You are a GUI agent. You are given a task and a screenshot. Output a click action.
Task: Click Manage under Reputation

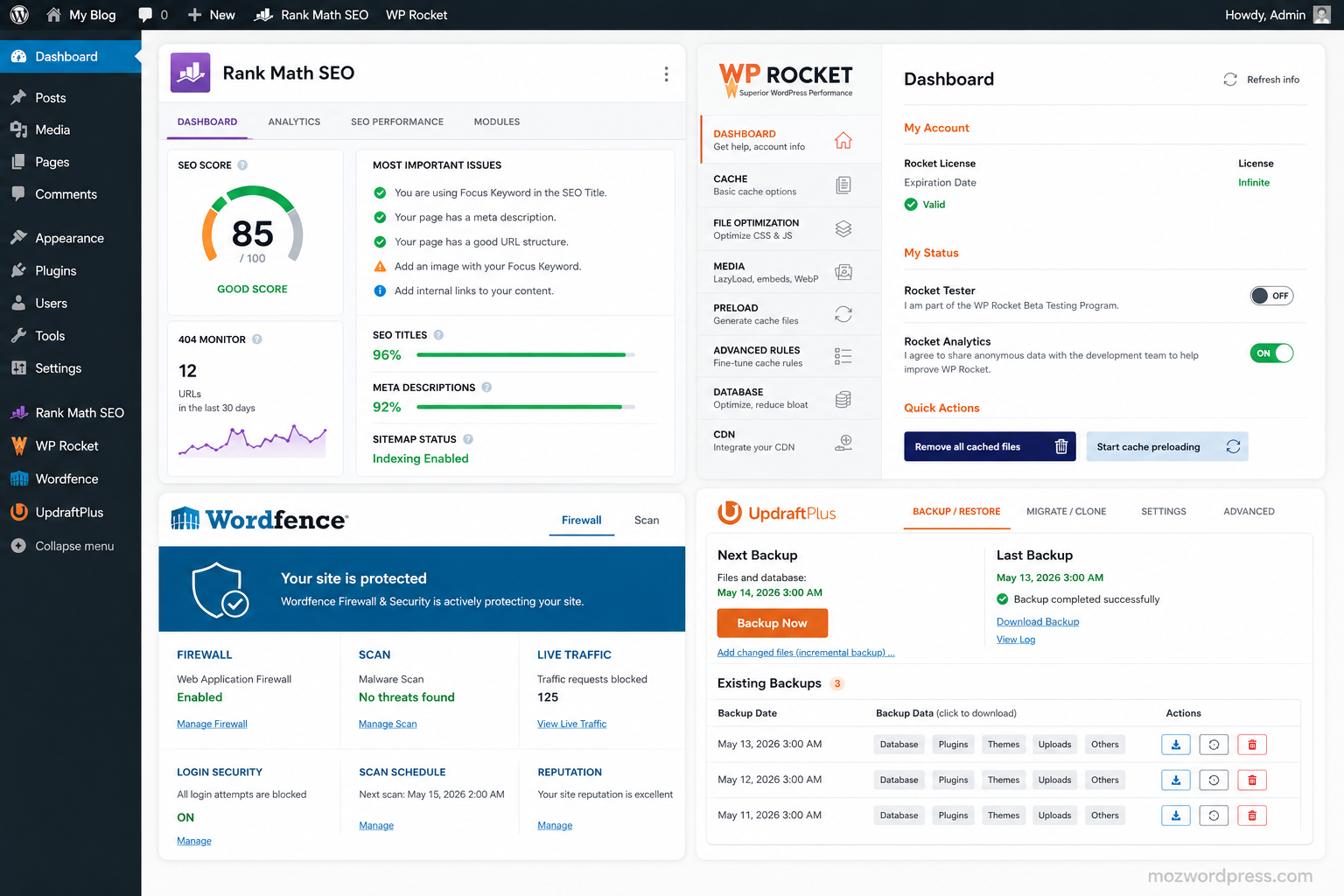click(555, 826)
